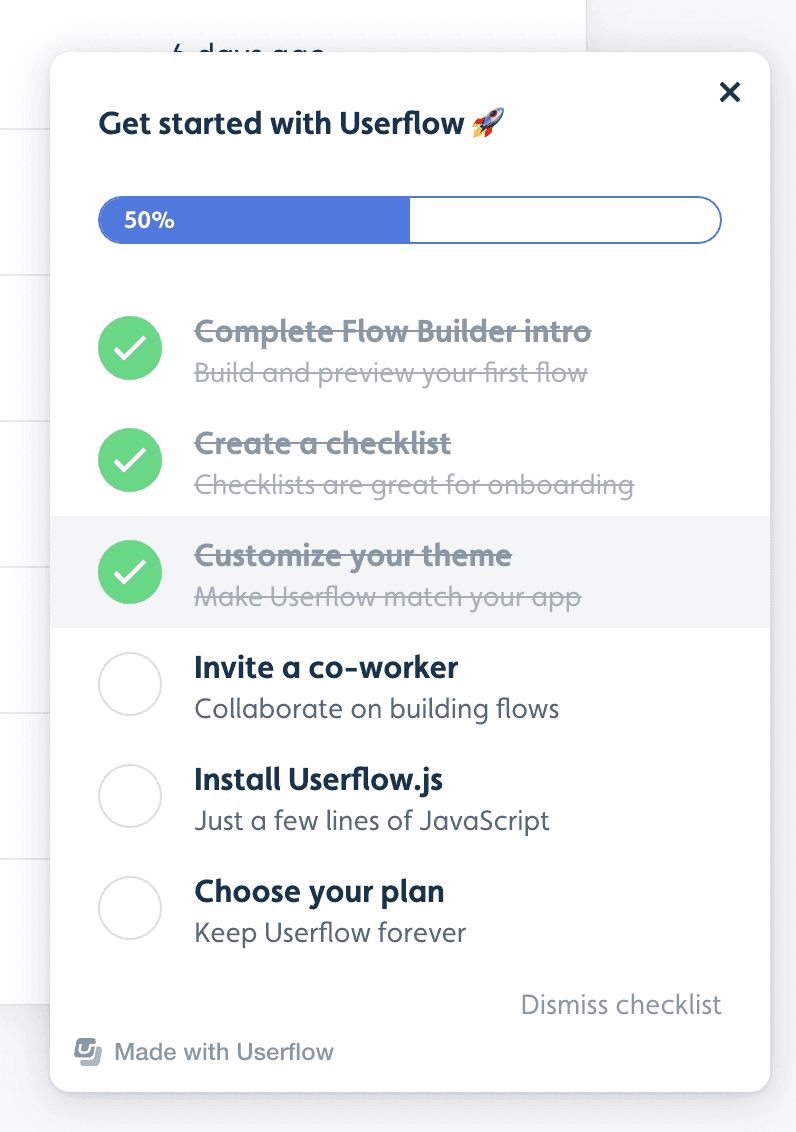Click the rocket emoji in the title

point(488,124)
